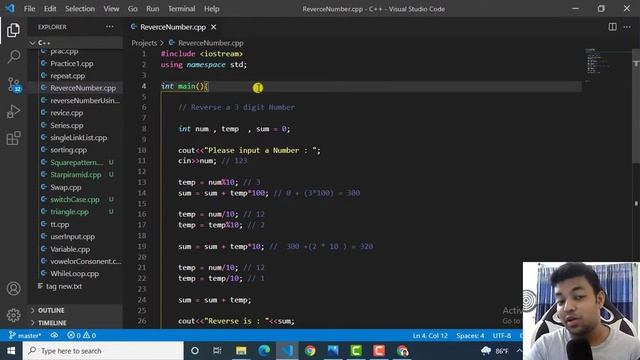Click the weather 86°F tray widget
The width and height of the screenshot is (640, 360).
[495, 351]
